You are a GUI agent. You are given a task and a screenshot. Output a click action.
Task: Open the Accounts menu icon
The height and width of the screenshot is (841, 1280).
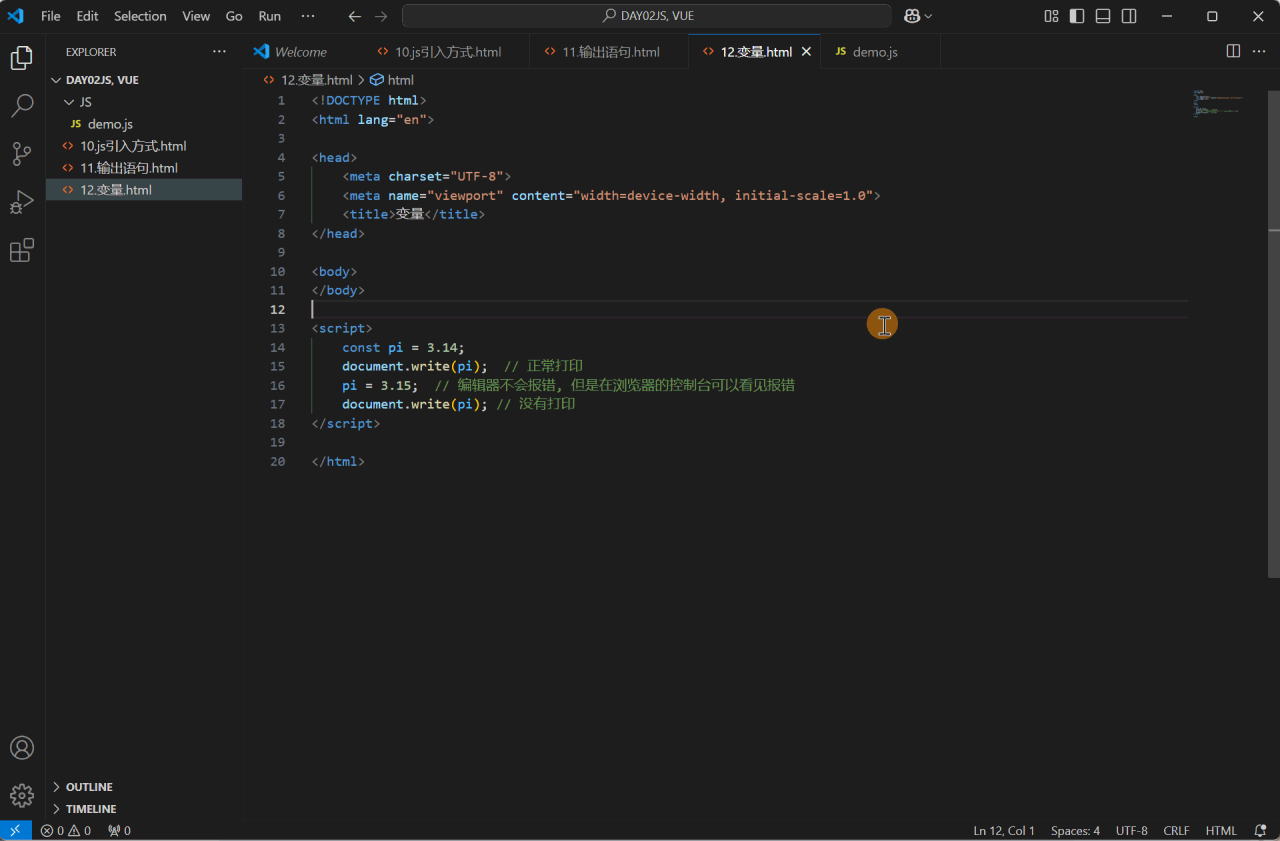pyautogui.click(x=22, y=748)
